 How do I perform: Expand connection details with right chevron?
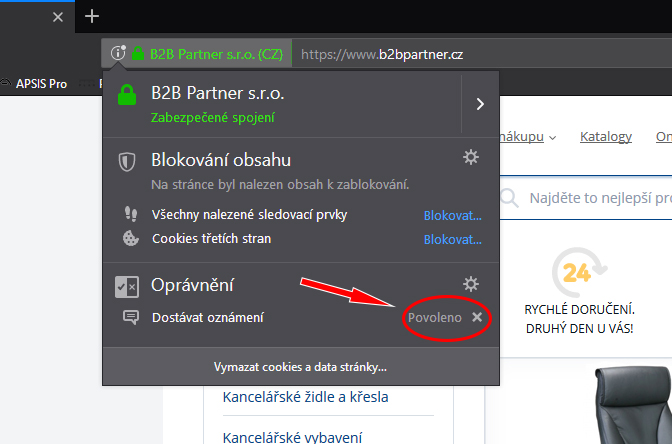pos(480,104)
